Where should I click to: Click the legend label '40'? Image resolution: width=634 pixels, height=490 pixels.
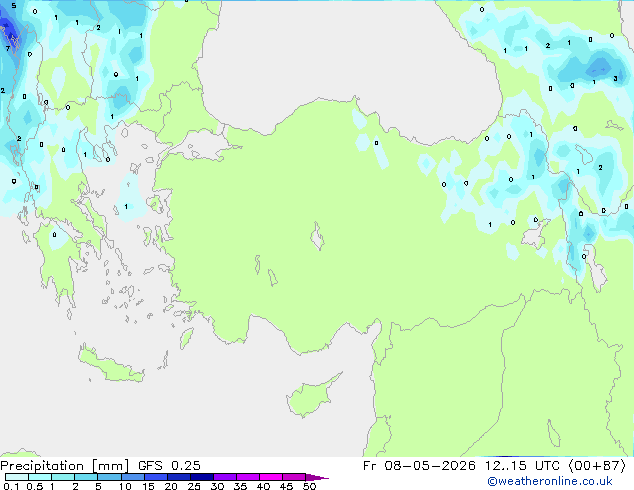(263, 486)
